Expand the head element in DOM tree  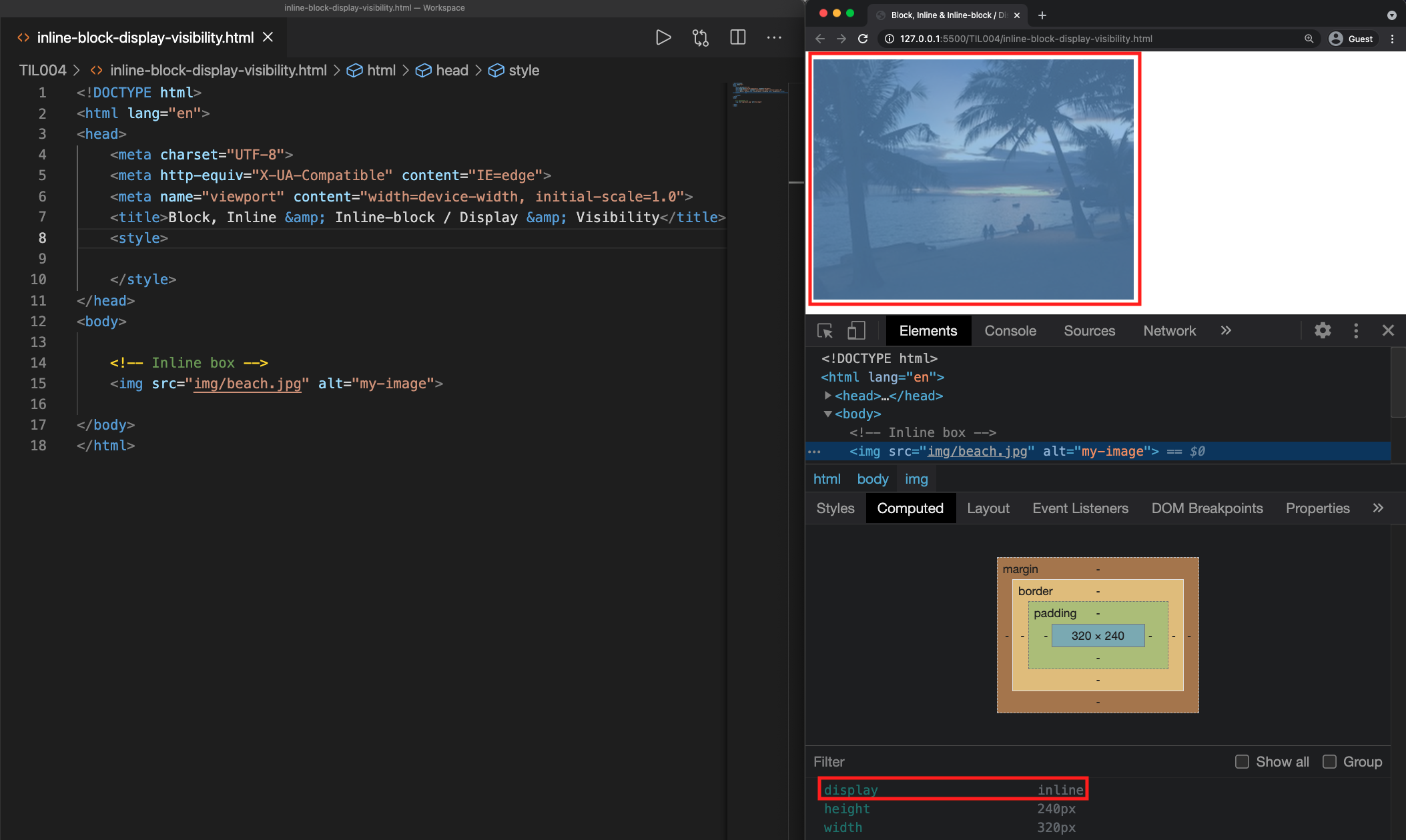[x=827, y=396]
